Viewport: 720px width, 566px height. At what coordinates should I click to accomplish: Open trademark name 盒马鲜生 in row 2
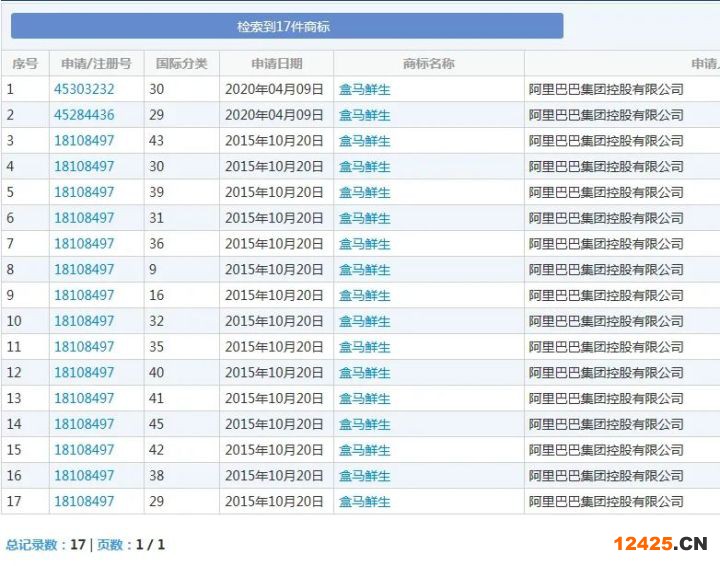pos(365,115)
